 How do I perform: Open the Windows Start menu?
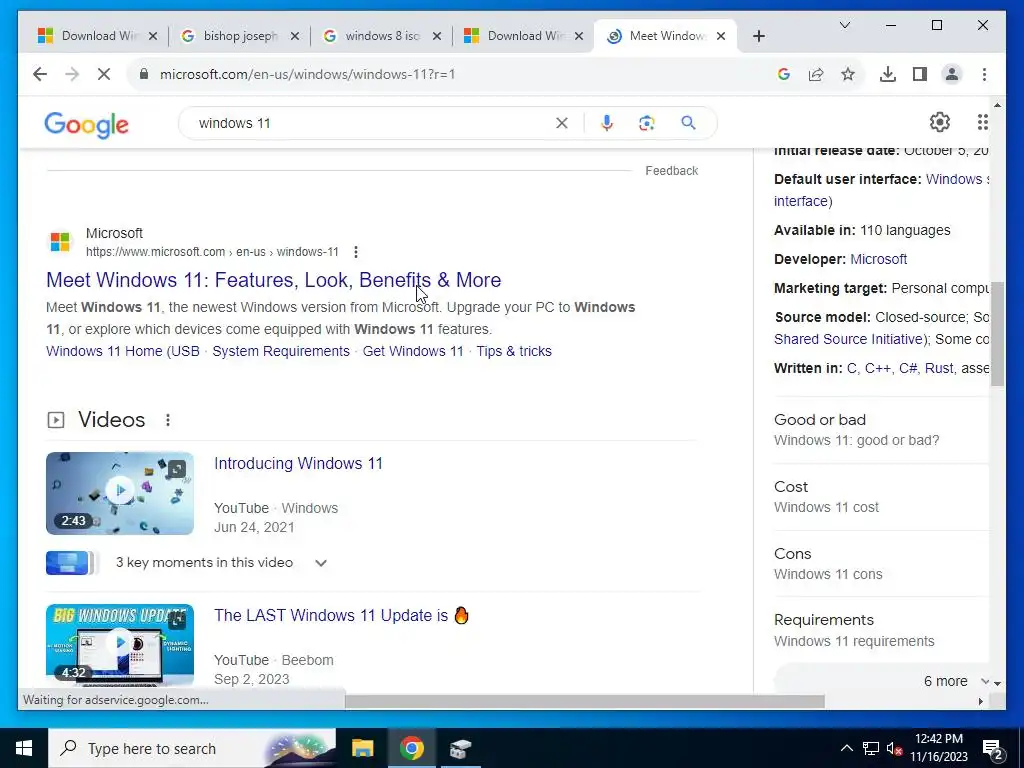click(24, 748)
